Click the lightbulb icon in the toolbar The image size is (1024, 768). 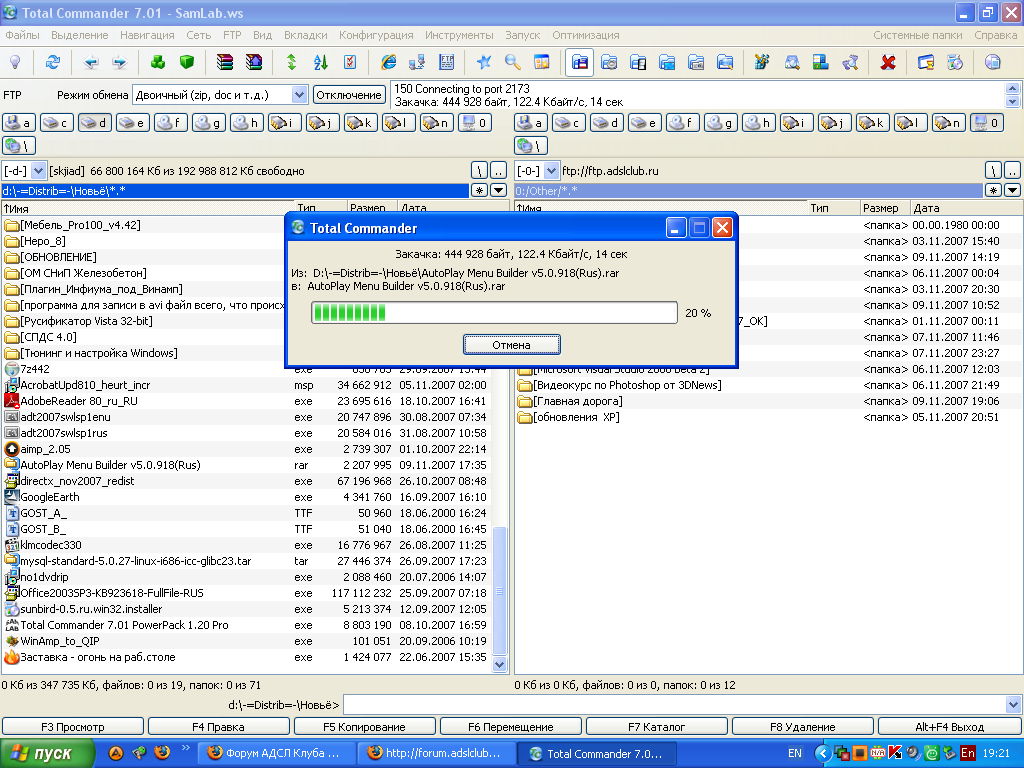[x=16, y=62]
